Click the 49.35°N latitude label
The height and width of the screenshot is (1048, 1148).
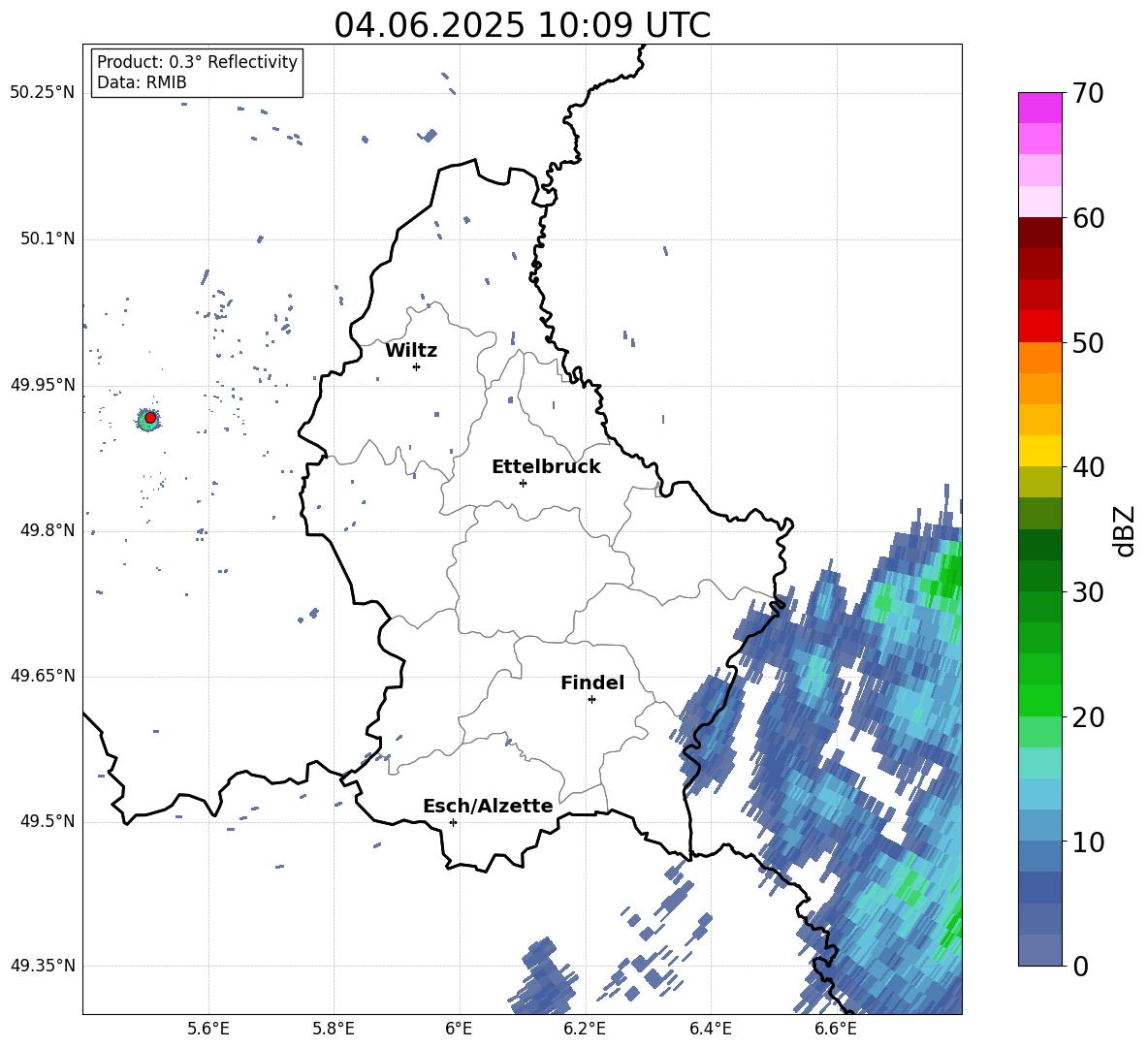pyautogui.click(x=42, y=966)
